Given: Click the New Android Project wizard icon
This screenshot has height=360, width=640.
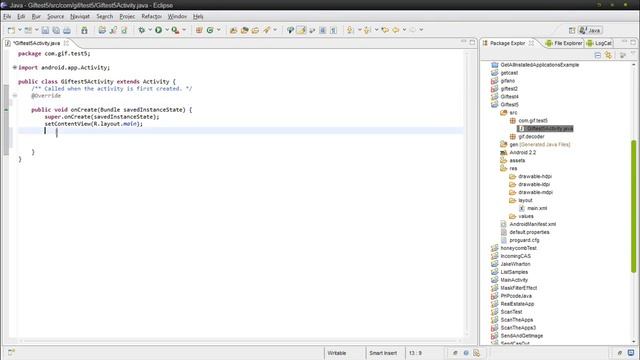Looking at the screenshot, I should pos(102,30).
